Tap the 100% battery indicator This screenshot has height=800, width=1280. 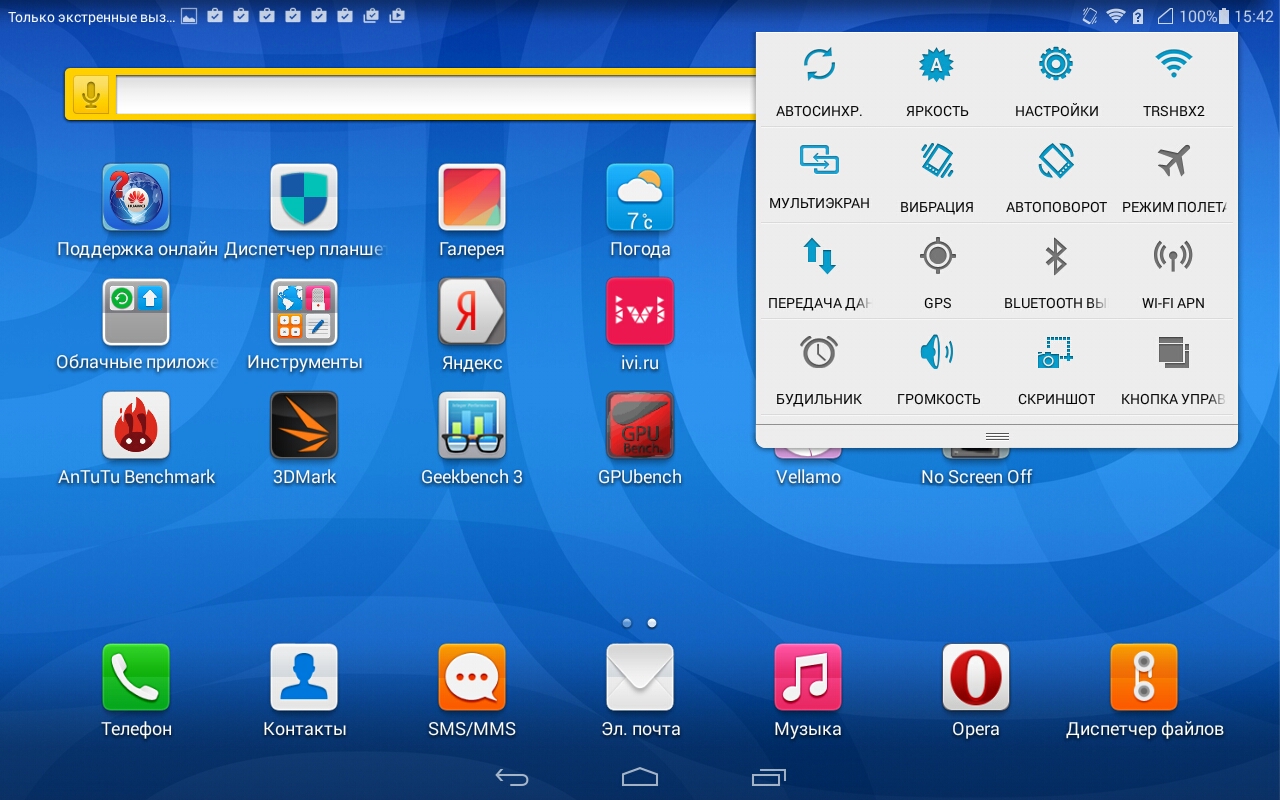pyautogui.click(x=1203, y=16)
